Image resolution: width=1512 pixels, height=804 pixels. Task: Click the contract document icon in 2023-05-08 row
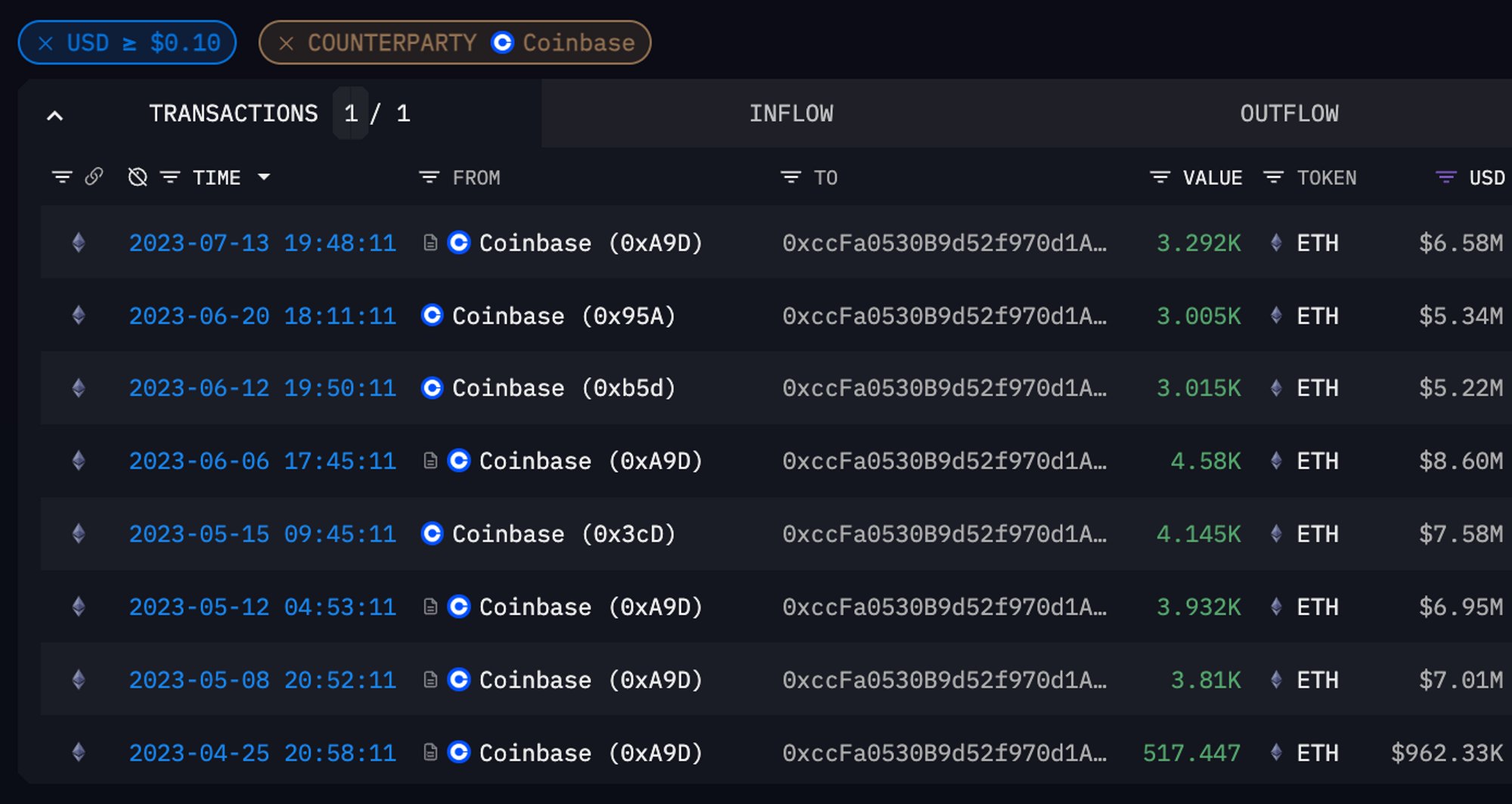click(x=430, y=680)
